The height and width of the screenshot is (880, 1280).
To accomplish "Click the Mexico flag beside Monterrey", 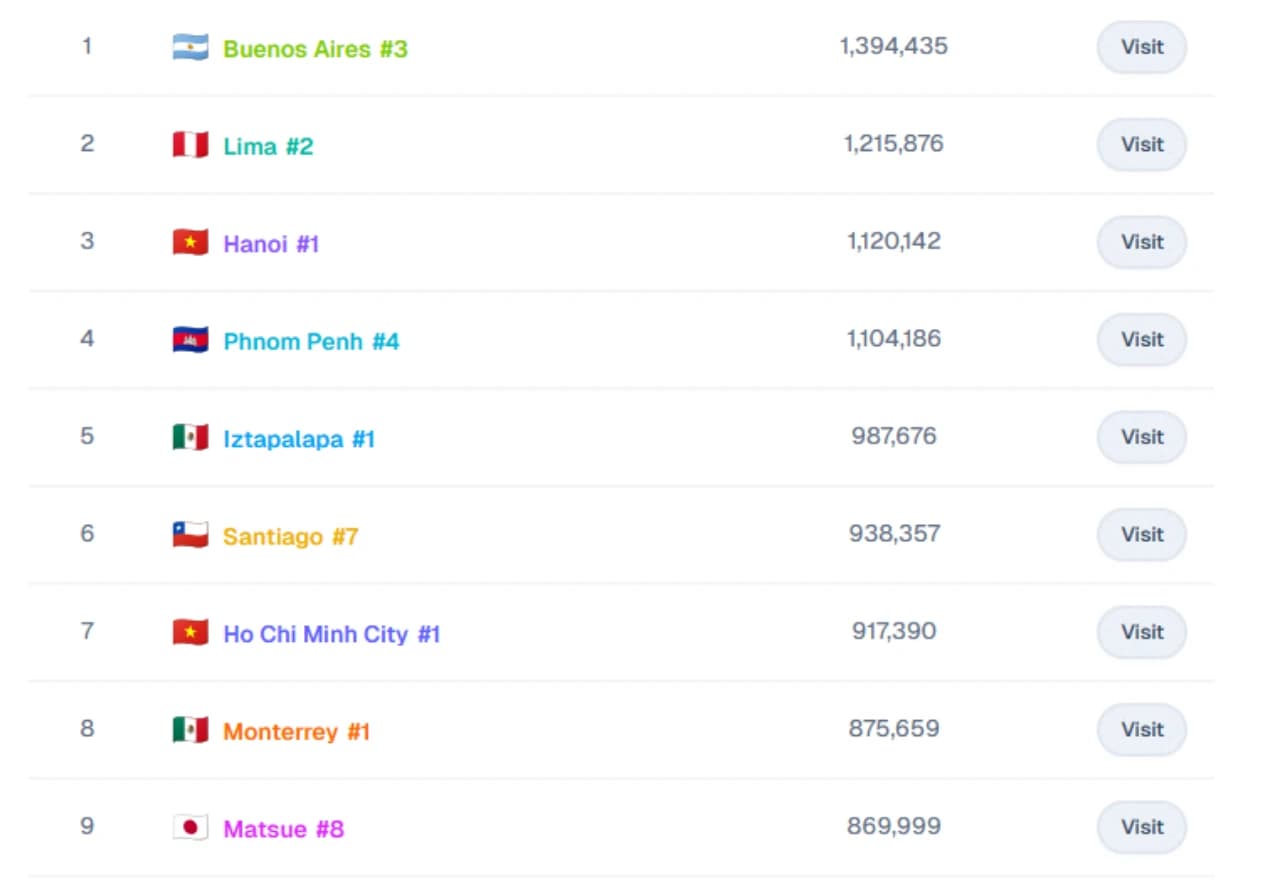I will (190, 730).
